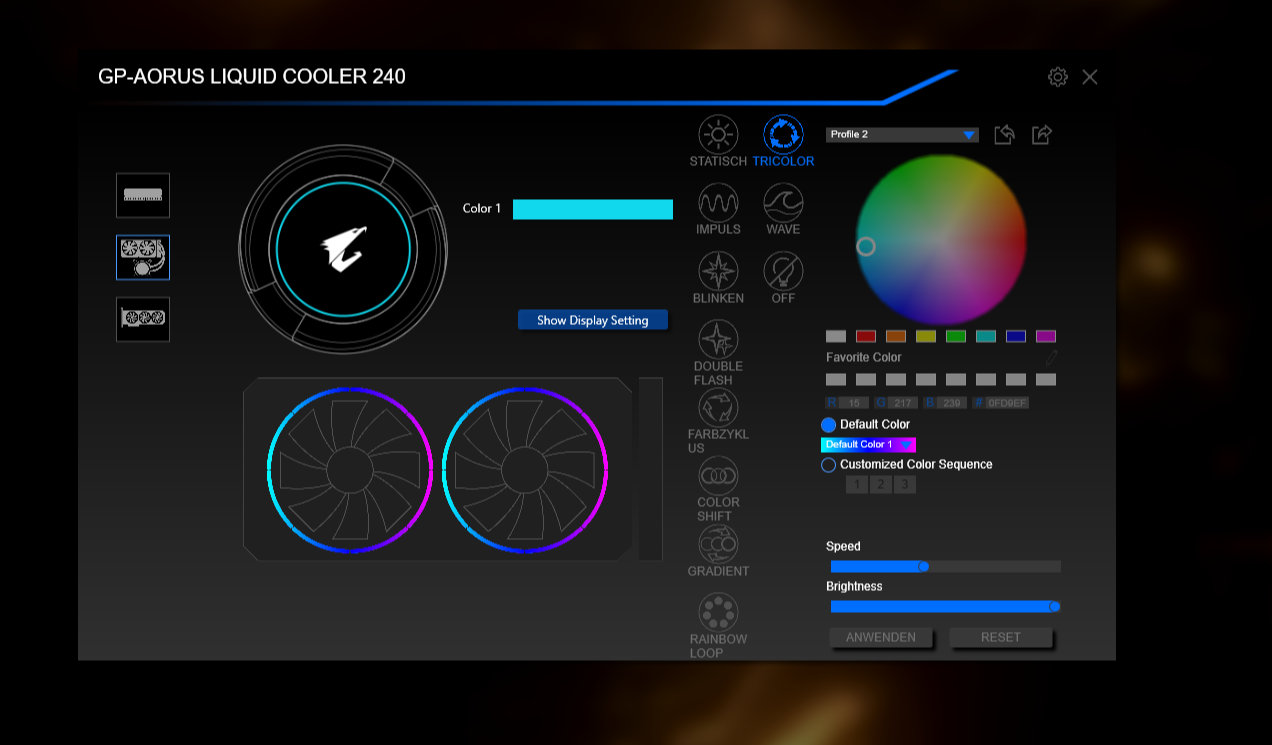This screenshot has width=1272, height=745.
Task: Click the R value field showing 15
Action: (854, 403)
